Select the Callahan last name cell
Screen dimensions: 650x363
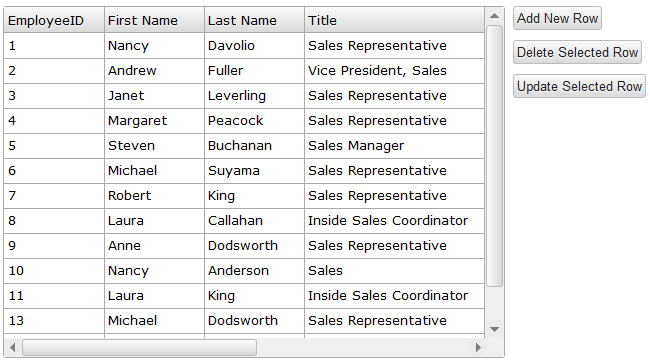pyautogui.click(x=254, y=220)
